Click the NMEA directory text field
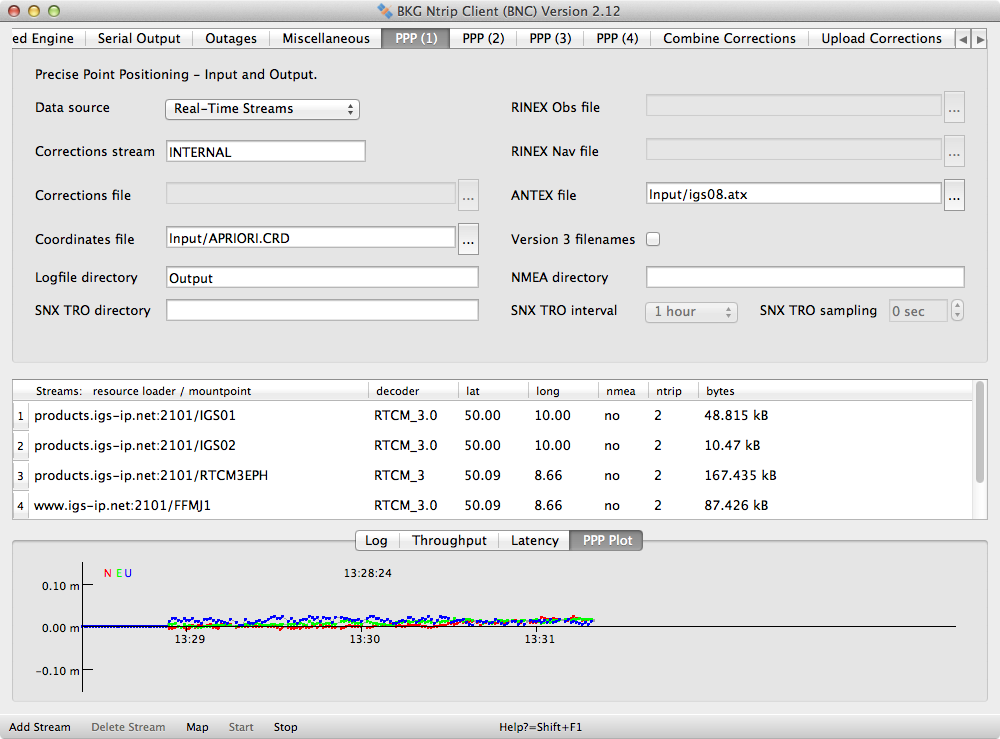 [805, 277]
